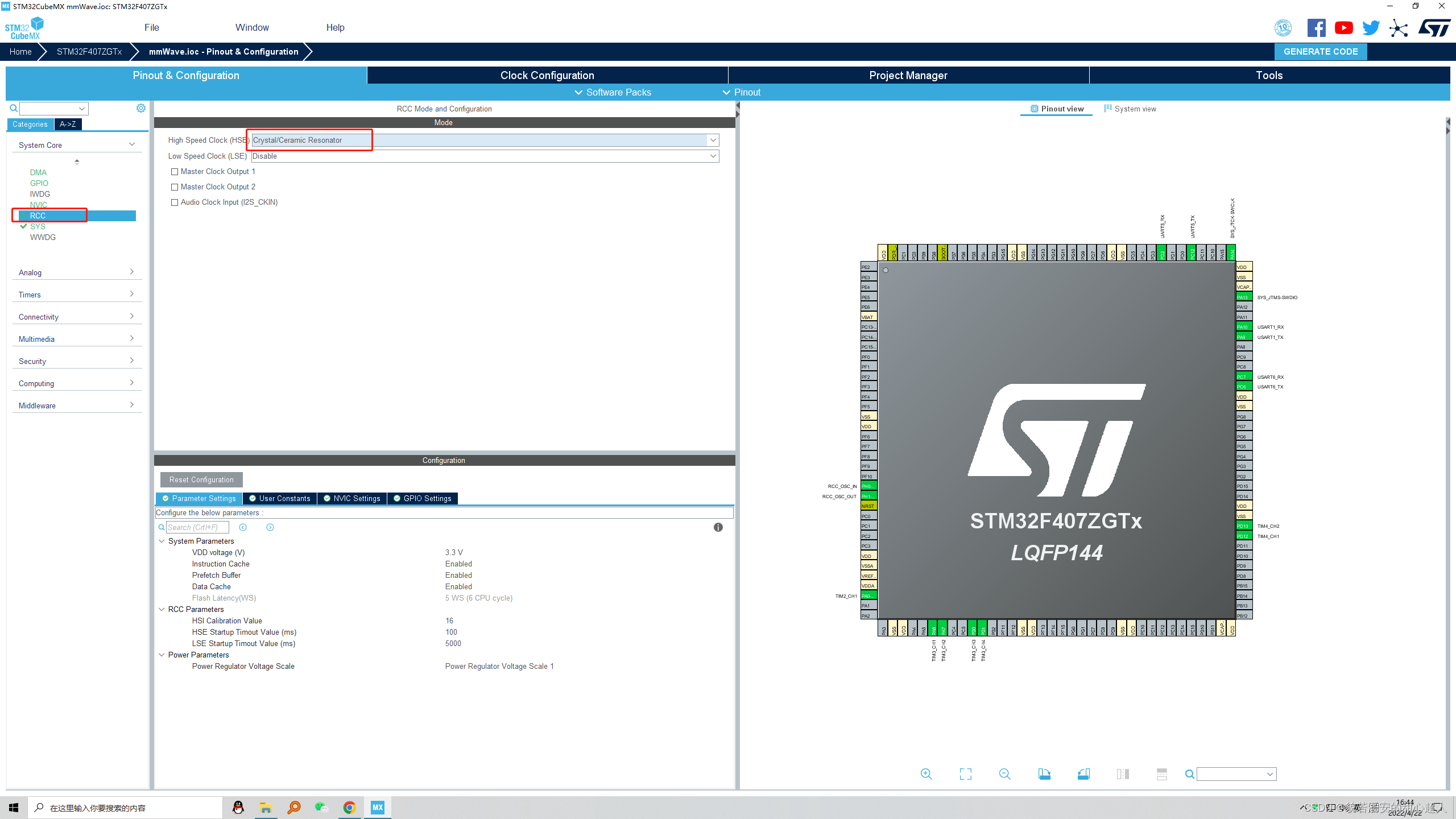Open the ST community network icon

(1399, 28)
